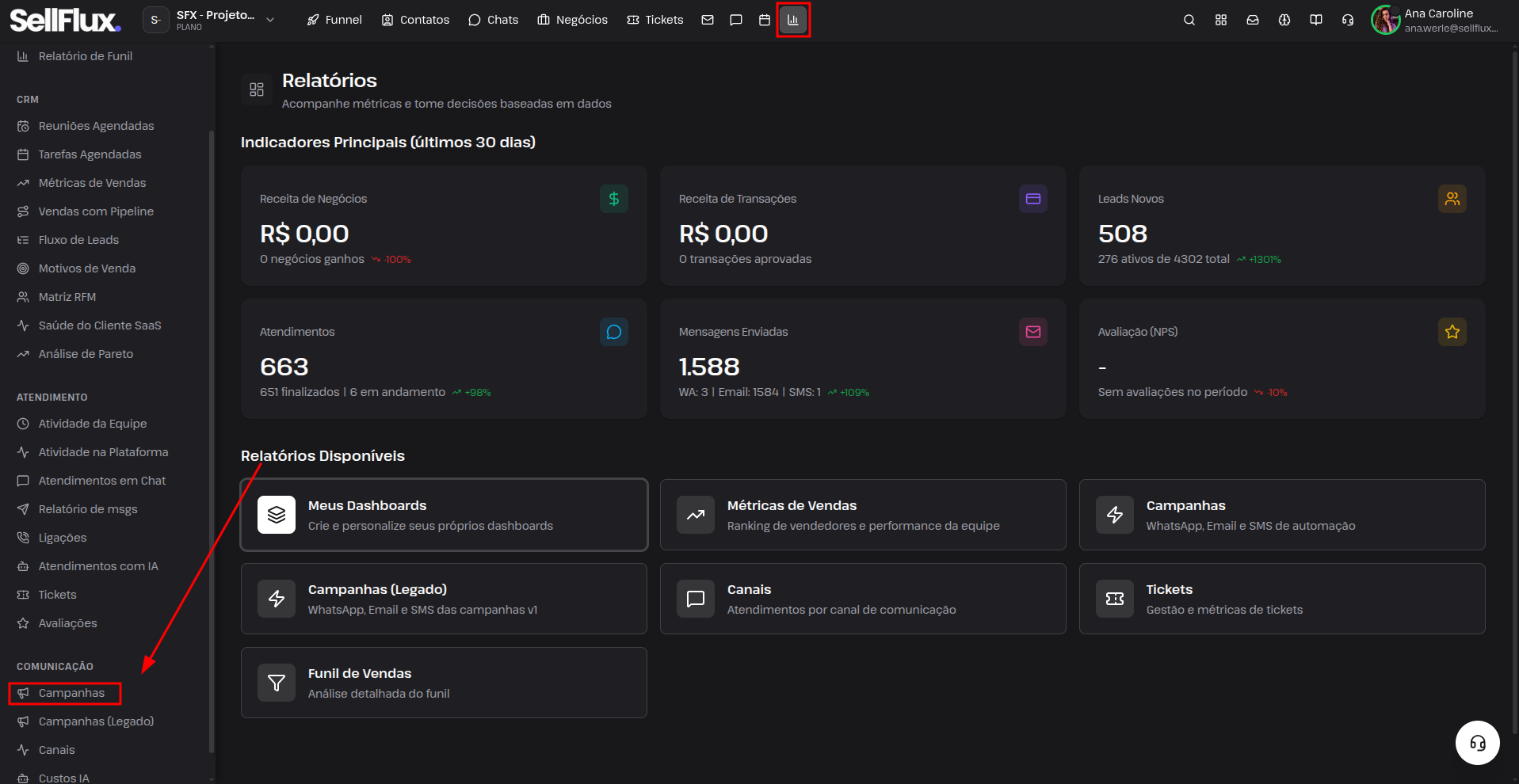Open the Funnel menu item
The height and width of the screenshot is (784, 1519).
334,20
